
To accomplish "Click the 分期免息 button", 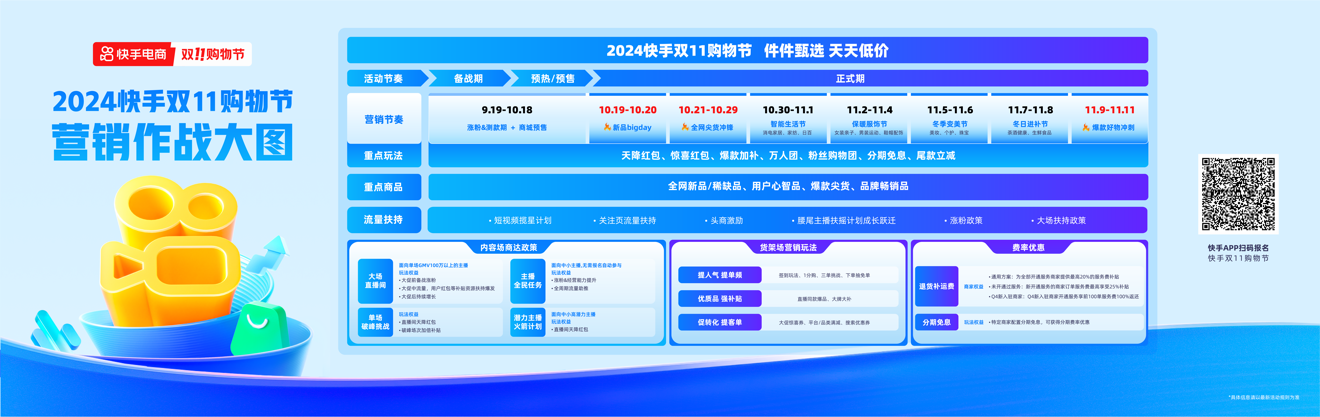I will click(x=937, y=323).
